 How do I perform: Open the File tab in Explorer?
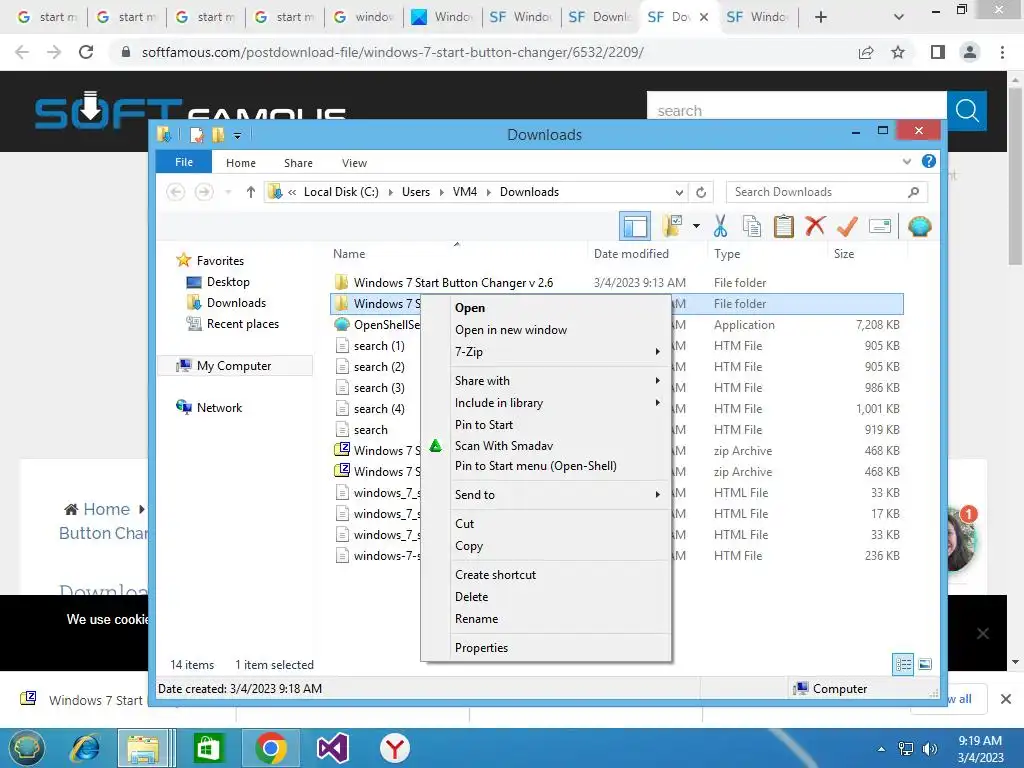(184, 162)
